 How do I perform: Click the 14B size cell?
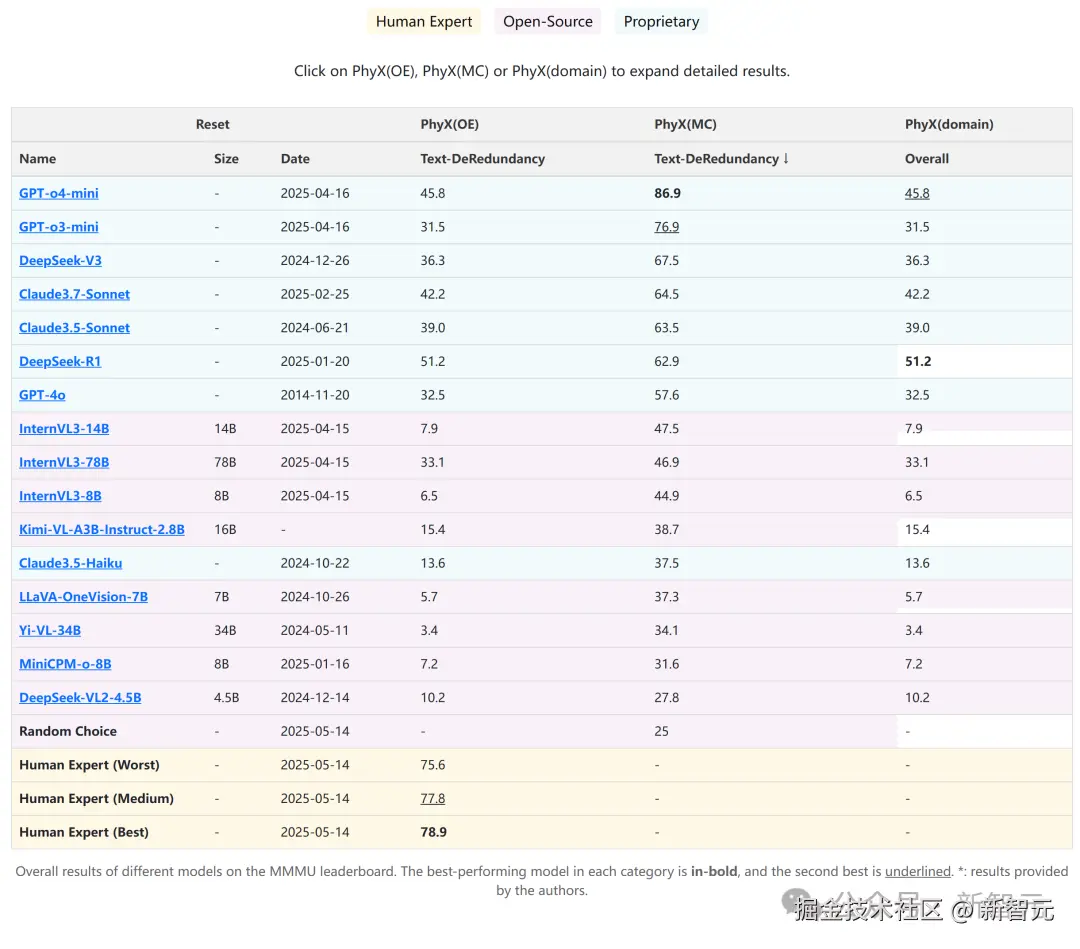[225, 429]
